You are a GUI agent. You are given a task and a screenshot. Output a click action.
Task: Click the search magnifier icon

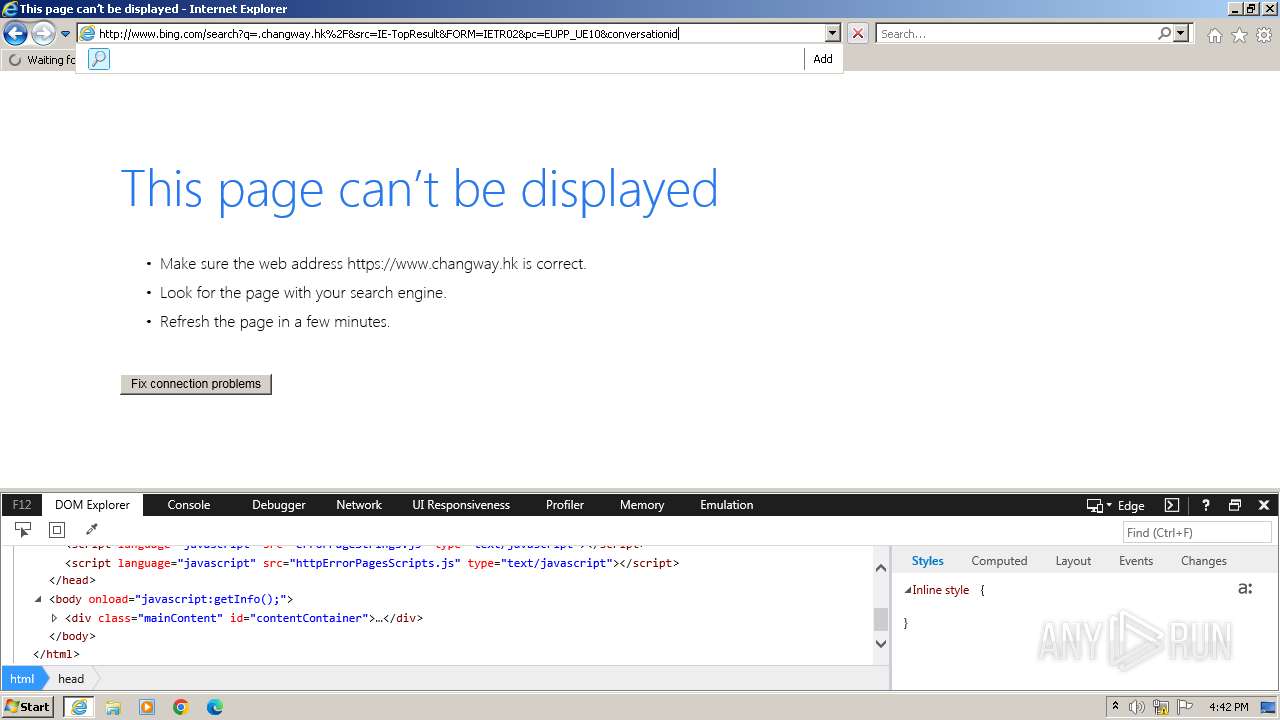1164,34
